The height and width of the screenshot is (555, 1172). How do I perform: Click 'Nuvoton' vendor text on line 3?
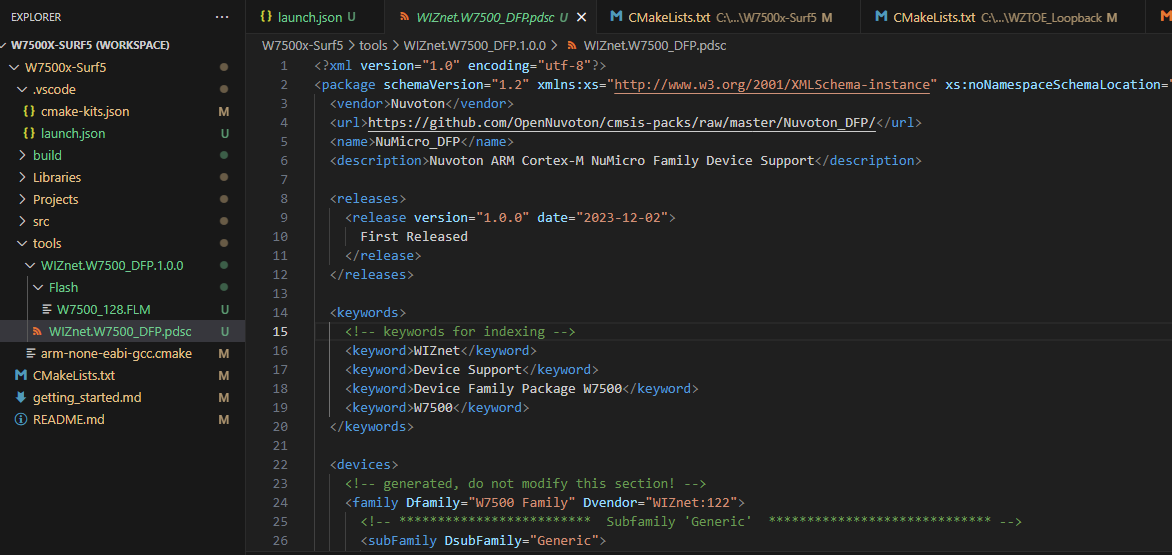coord(418,104)
